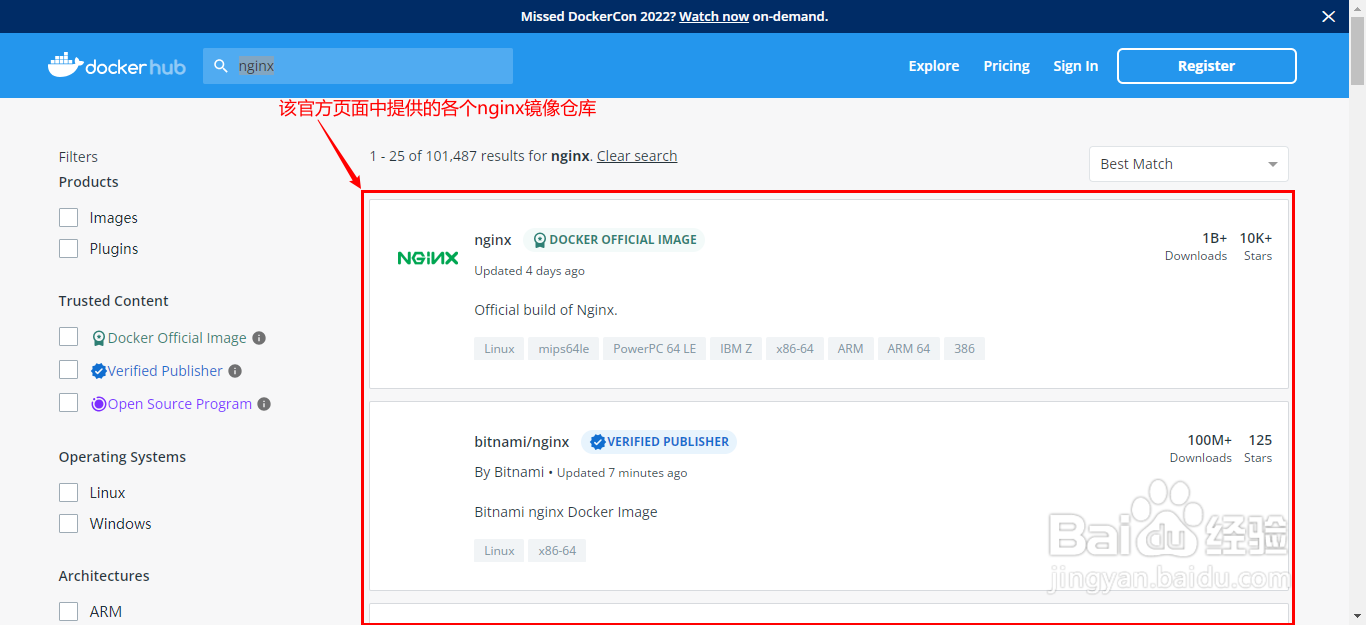The width and height of the screenshot is (1366, 625).
Task: Open the nginx repository title
Action: tap(493, 240)
